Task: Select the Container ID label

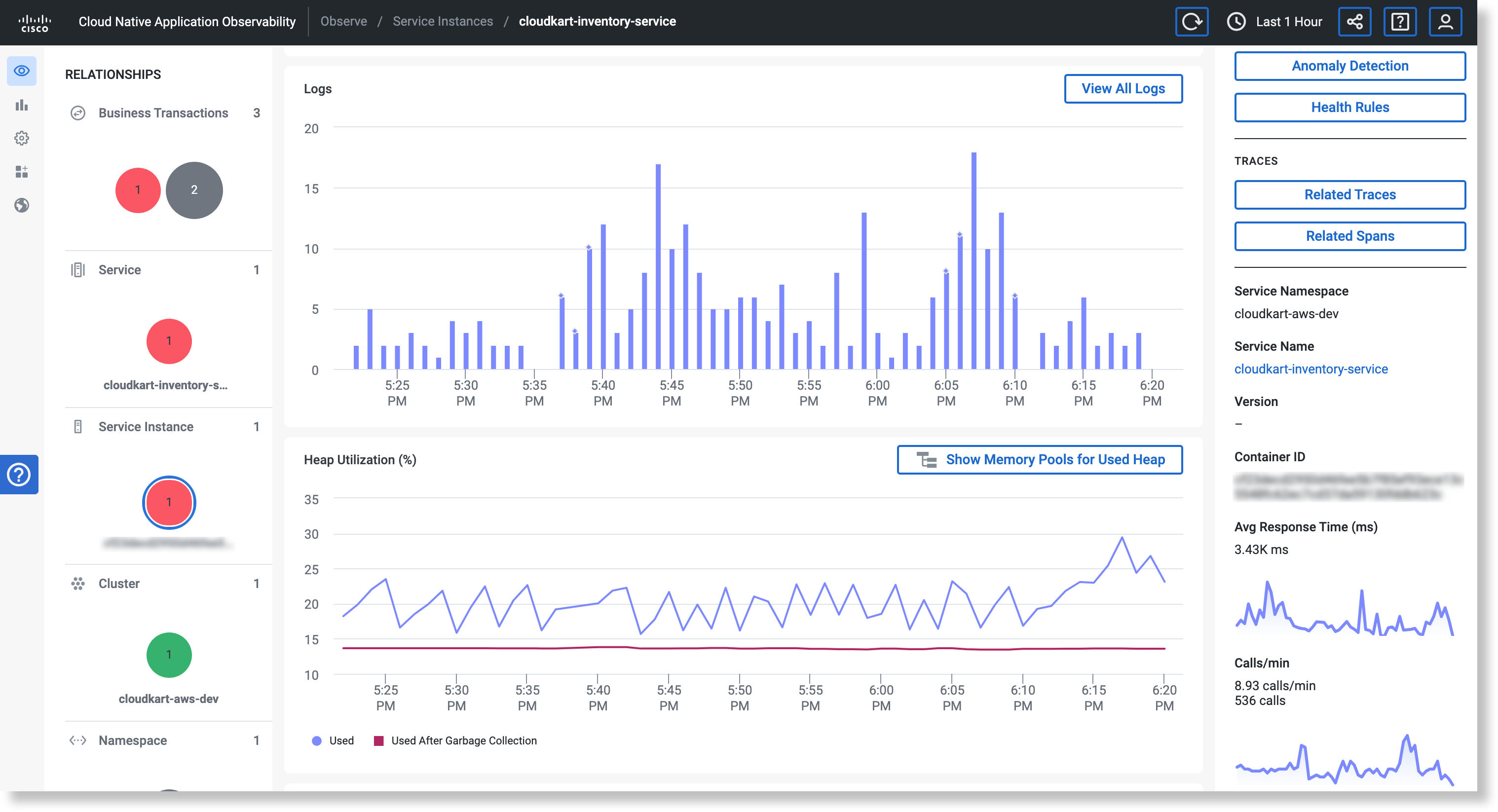Action: coord(1270,457)
